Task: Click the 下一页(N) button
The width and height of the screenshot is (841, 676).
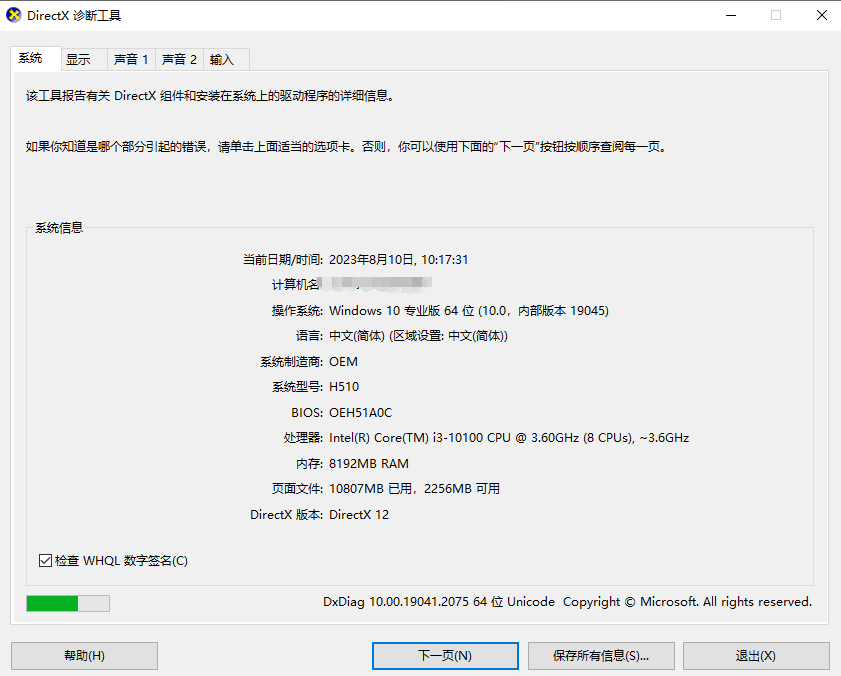Action: (x=445, y=656)
